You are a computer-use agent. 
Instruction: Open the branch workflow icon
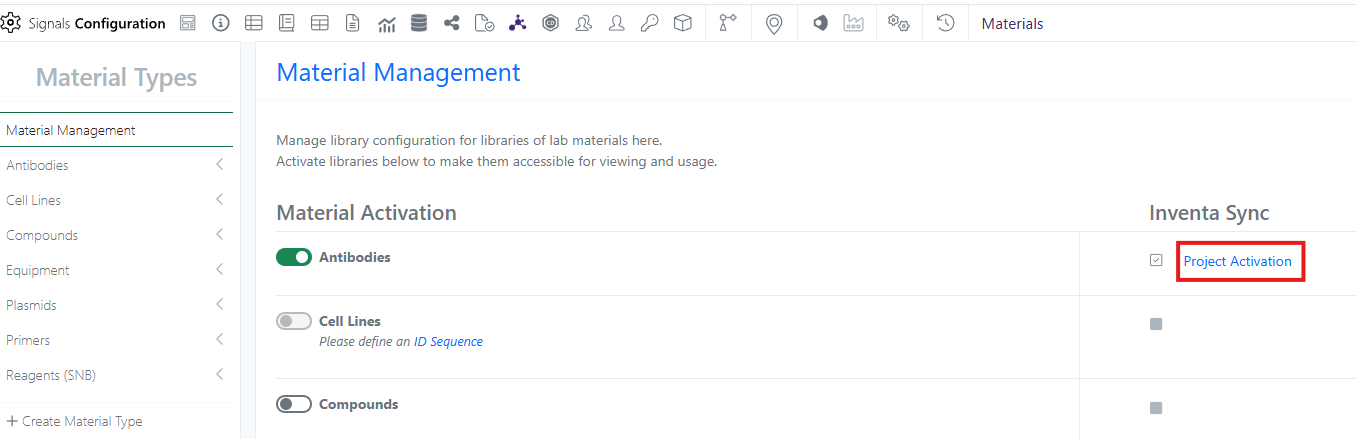pos(728,23)
